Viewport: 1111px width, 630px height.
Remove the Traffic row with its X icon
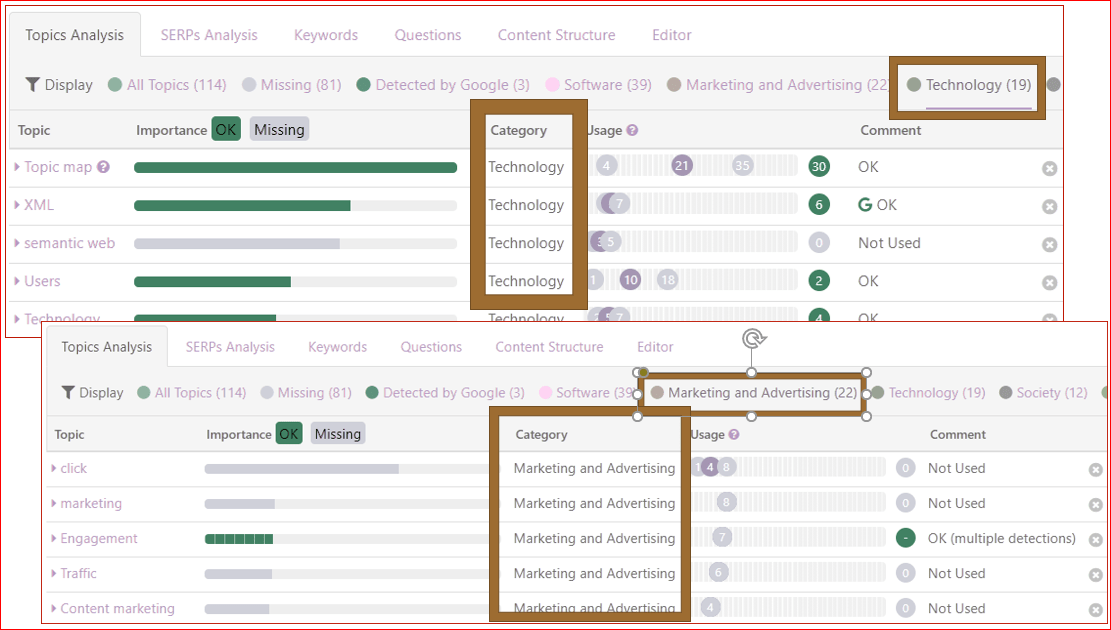coord(1095,575)
